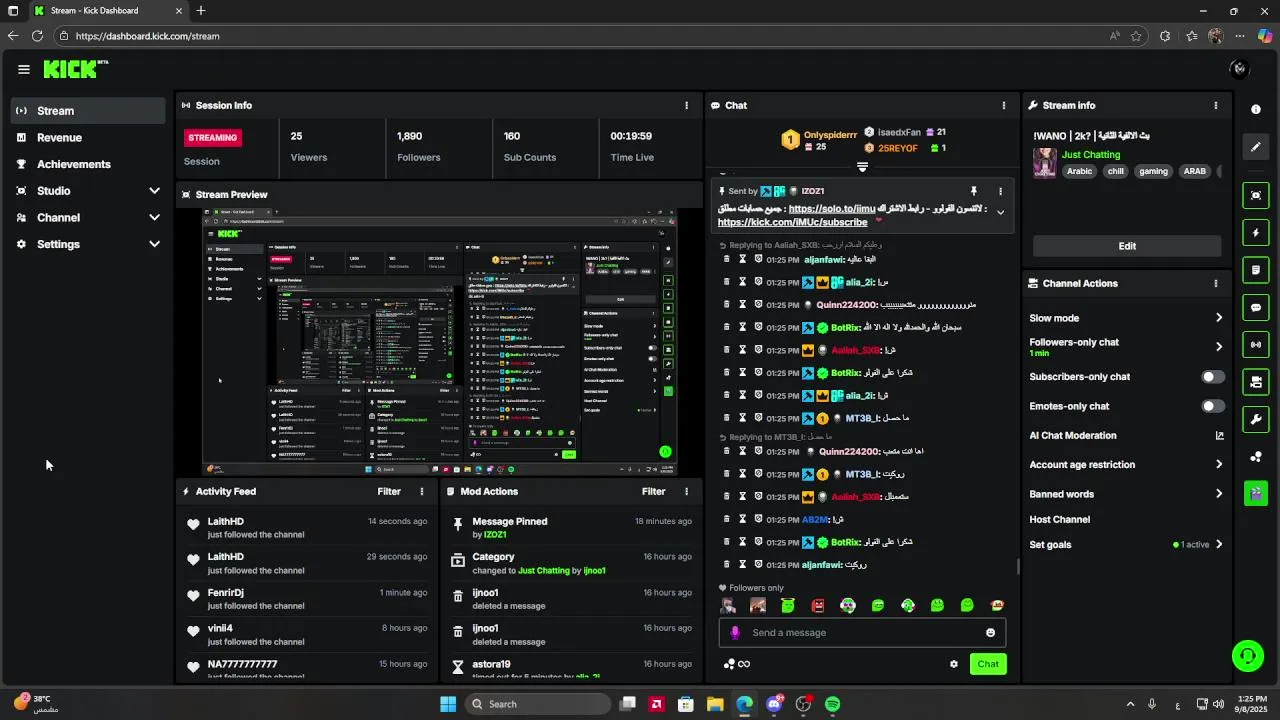Open the Session Info three-dot menu

686,105
